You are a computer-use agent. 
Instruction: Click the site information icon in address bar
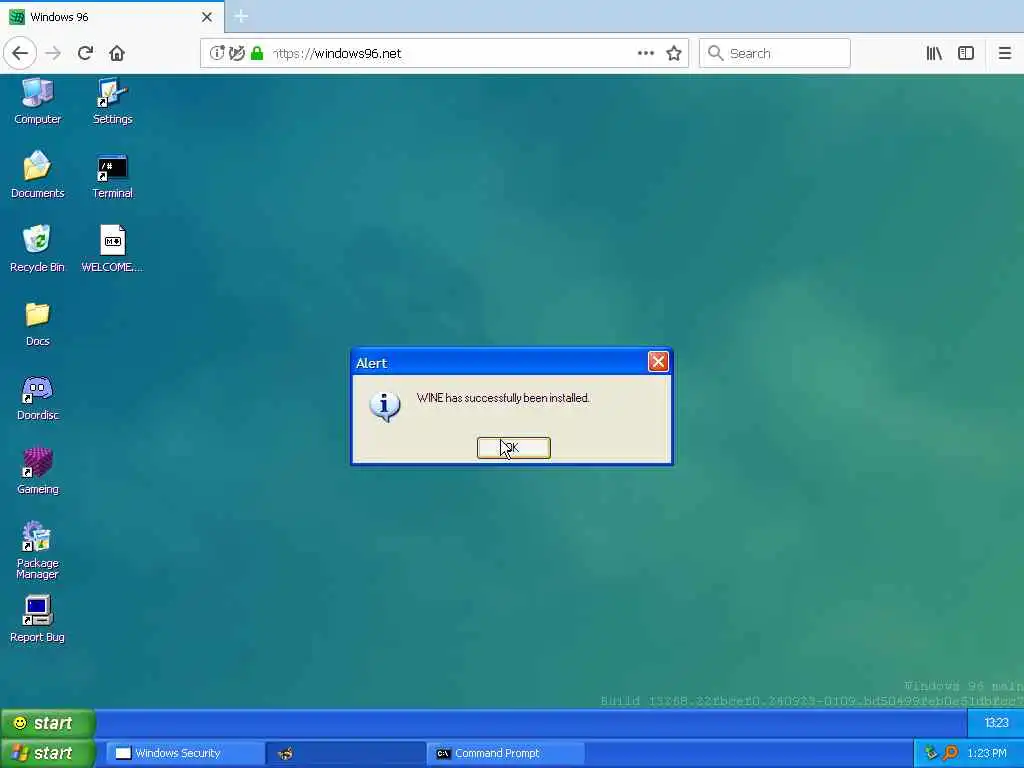217,53
